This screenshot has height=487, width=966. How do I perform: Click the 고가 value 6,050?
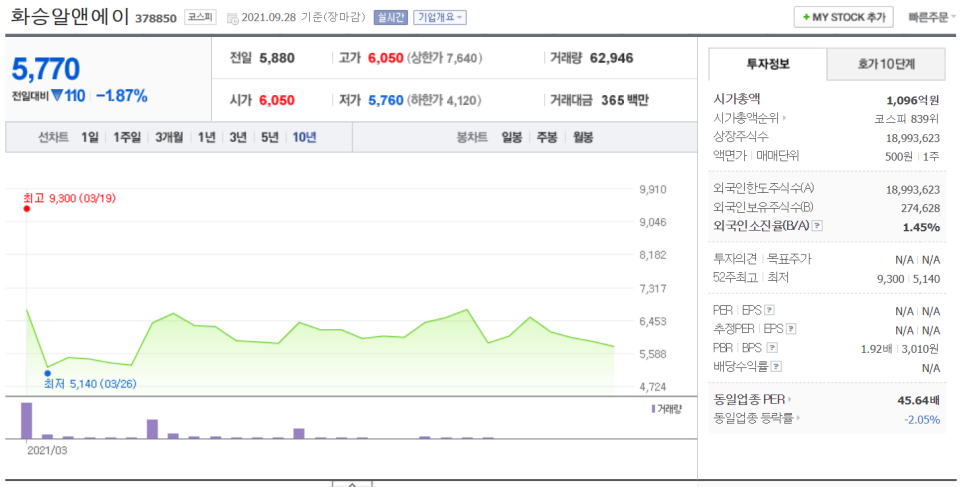click(x=386, y=58)
